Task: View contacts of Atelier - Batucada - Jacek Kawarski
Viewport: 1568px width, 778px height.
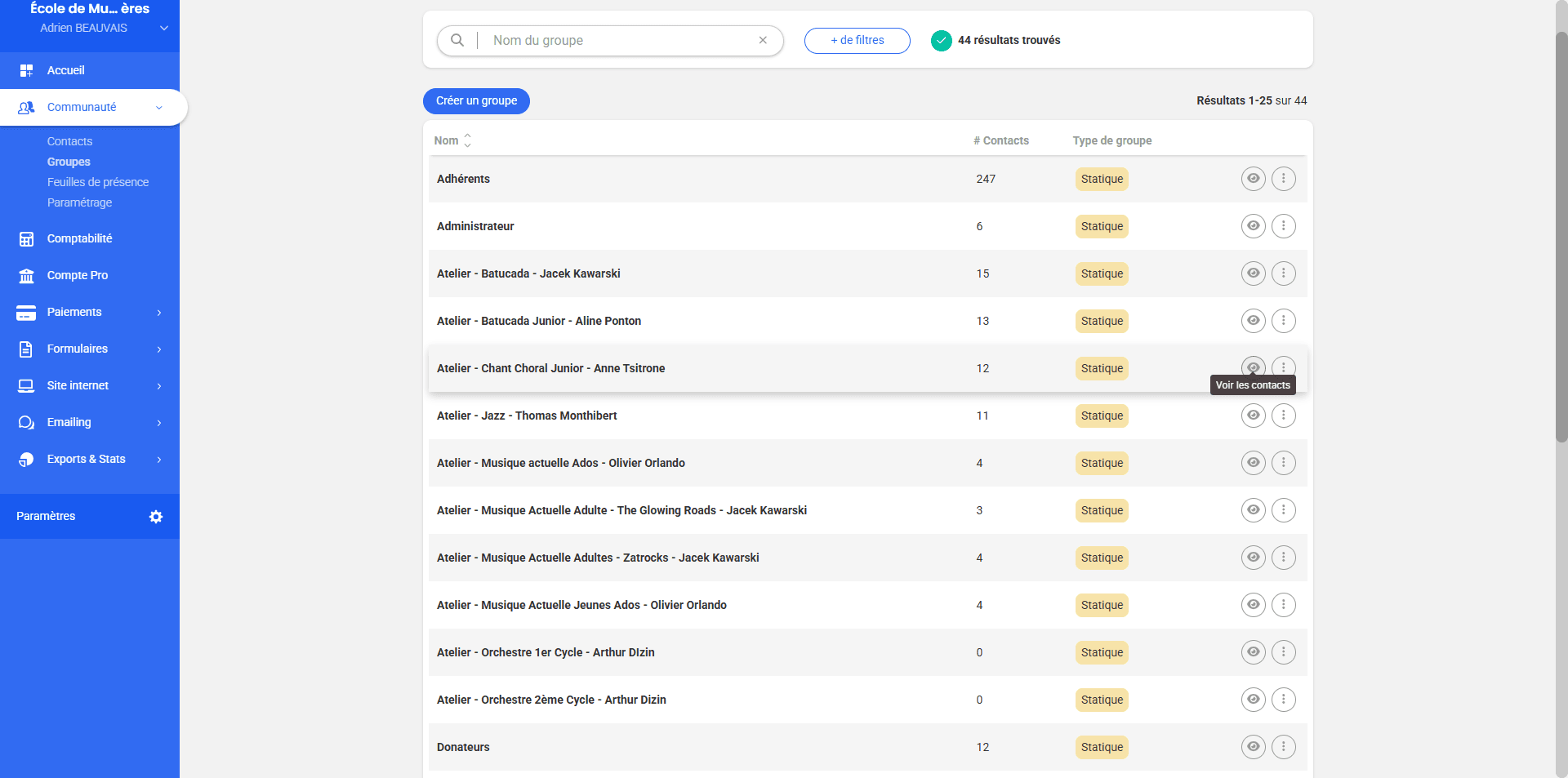Action: [x=1253, y=273]
